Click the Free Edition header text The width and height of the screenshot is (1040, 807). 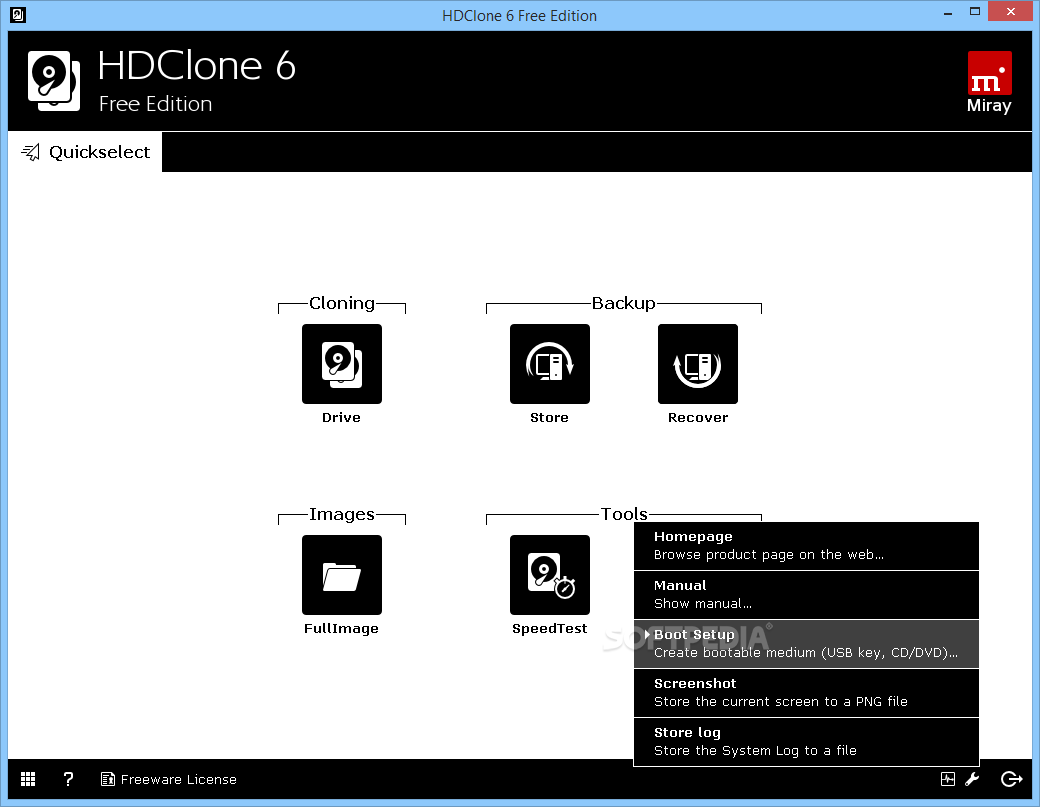(x=155, y=104)
